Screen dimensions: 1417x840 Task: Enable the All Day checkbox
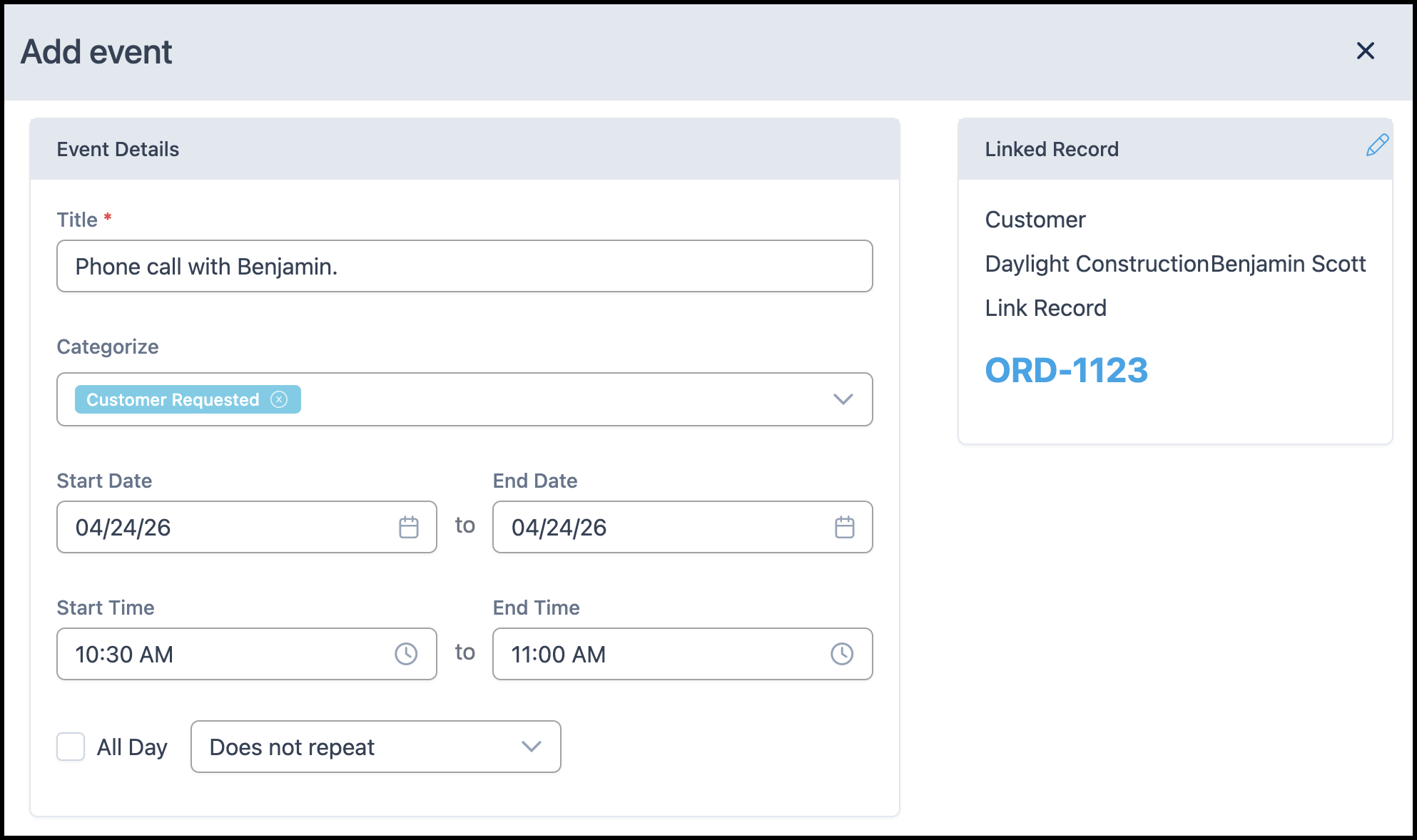71,747
